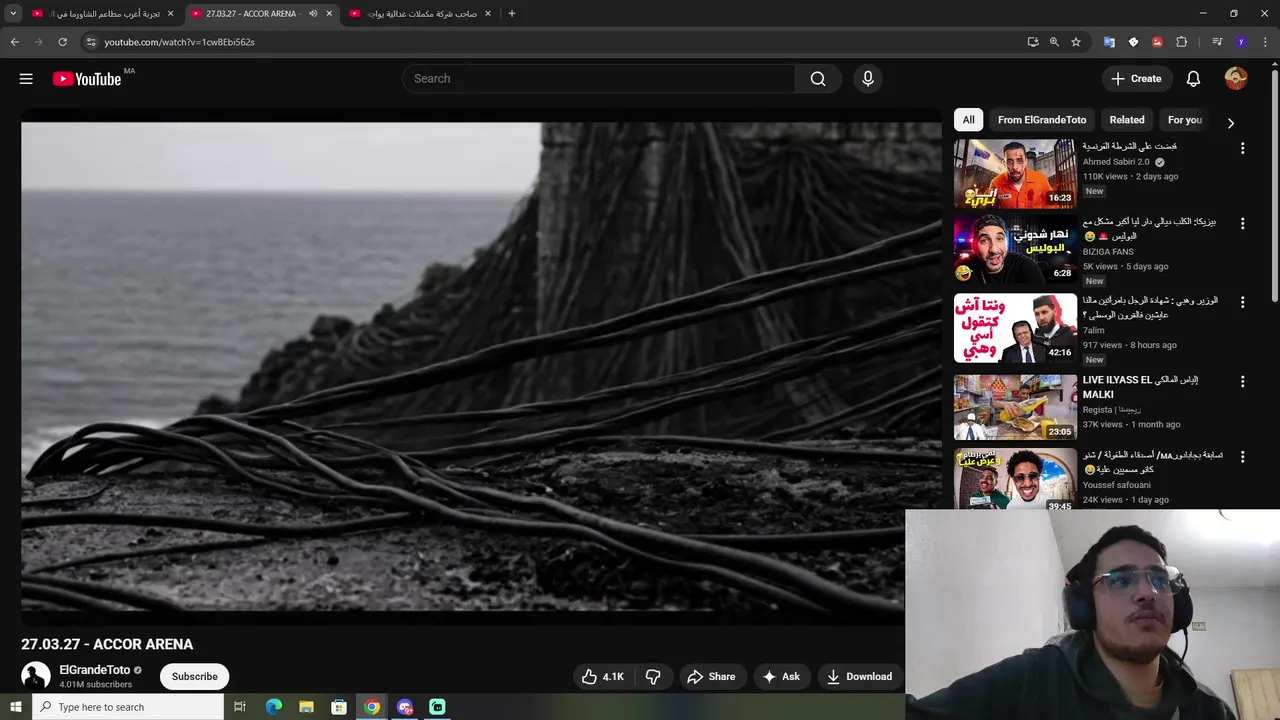1280x720 pixels.
Task: Open the ElGrandeToto channel name link
Action: pos(94,670)
